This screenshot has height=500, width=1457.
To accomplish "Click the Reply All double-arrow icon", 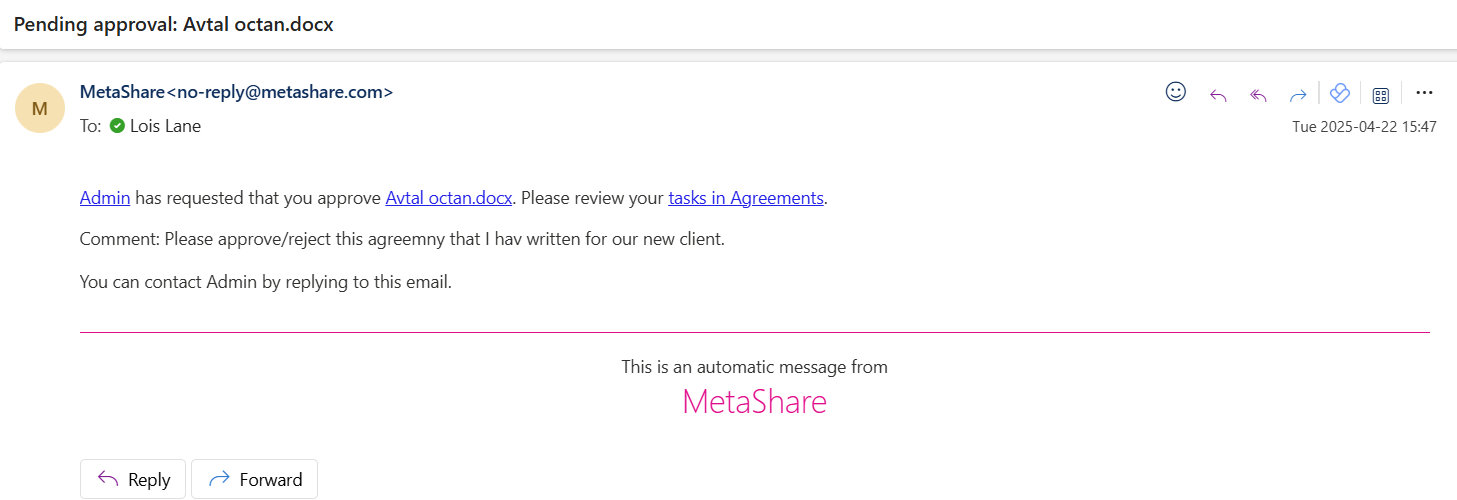I will click(1258, 95).
